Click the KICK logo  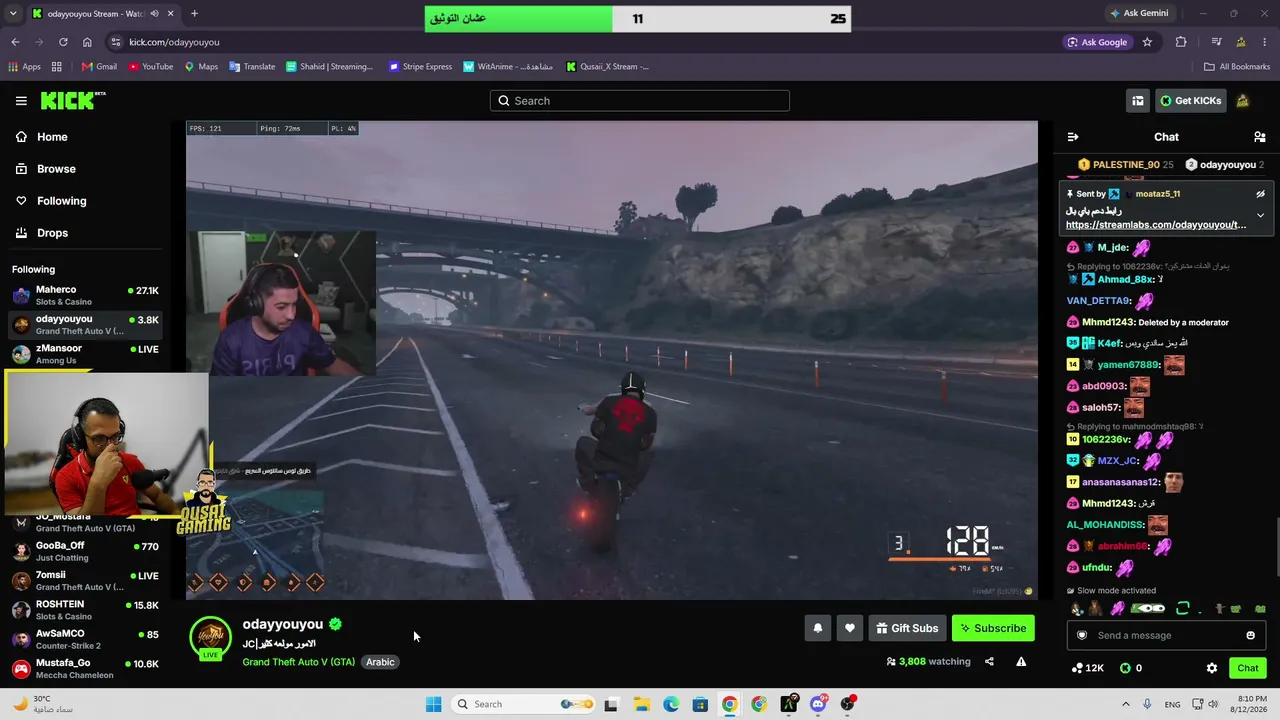[73, 100]
